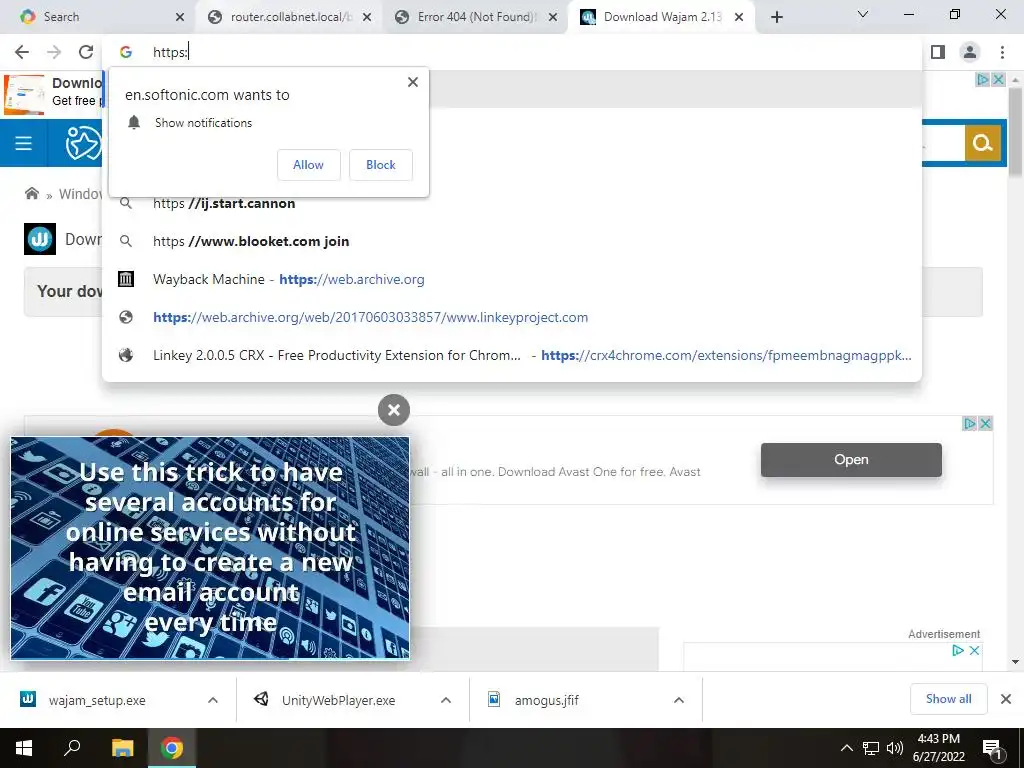
Task: Open AdChoices on the top banner ad
Action: tap(982, 79)
